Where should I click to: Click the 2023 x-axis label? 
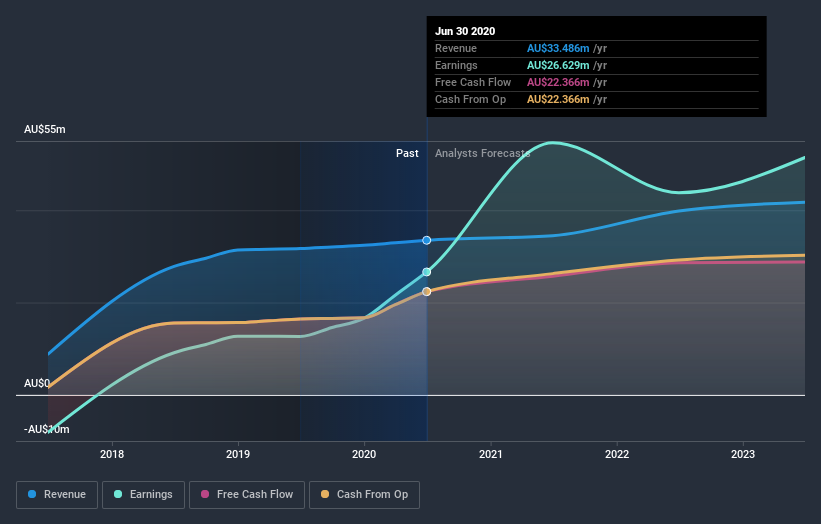pos(743,454)
